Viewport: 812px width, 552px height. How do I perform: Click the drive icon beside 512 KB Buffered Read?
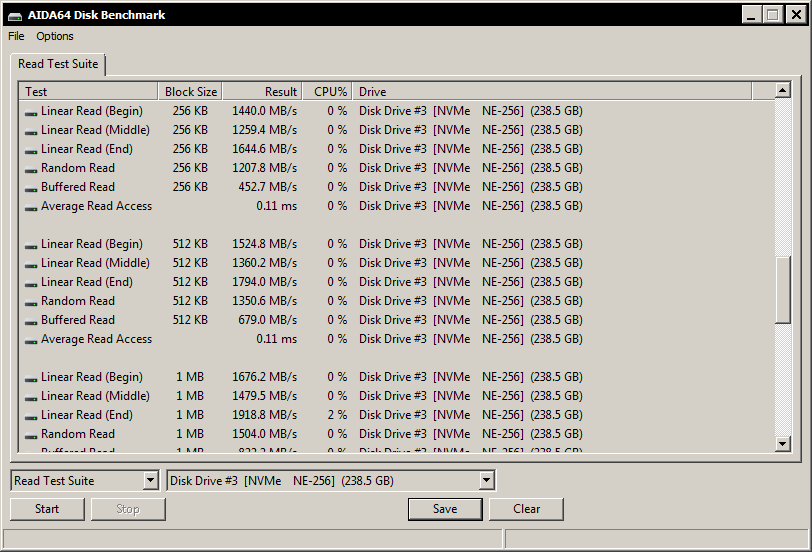31,321
